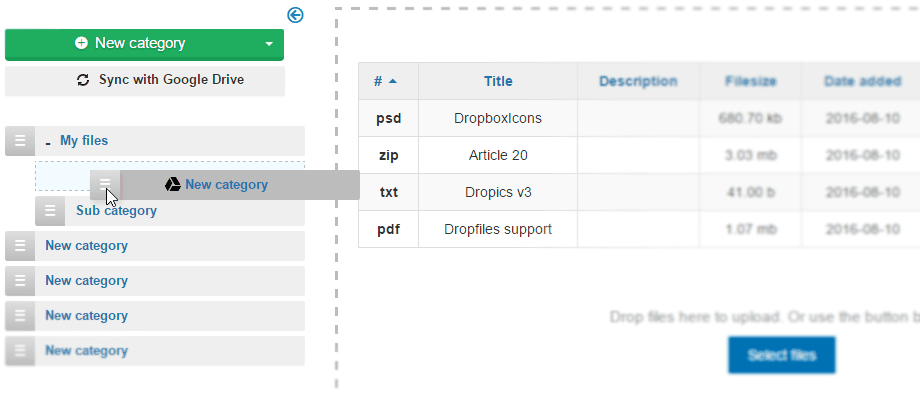The image size is (920, 393).
Task: Click the Google Drive icon on dragged category
Action: pyautogui.click(x=172, y=185)
